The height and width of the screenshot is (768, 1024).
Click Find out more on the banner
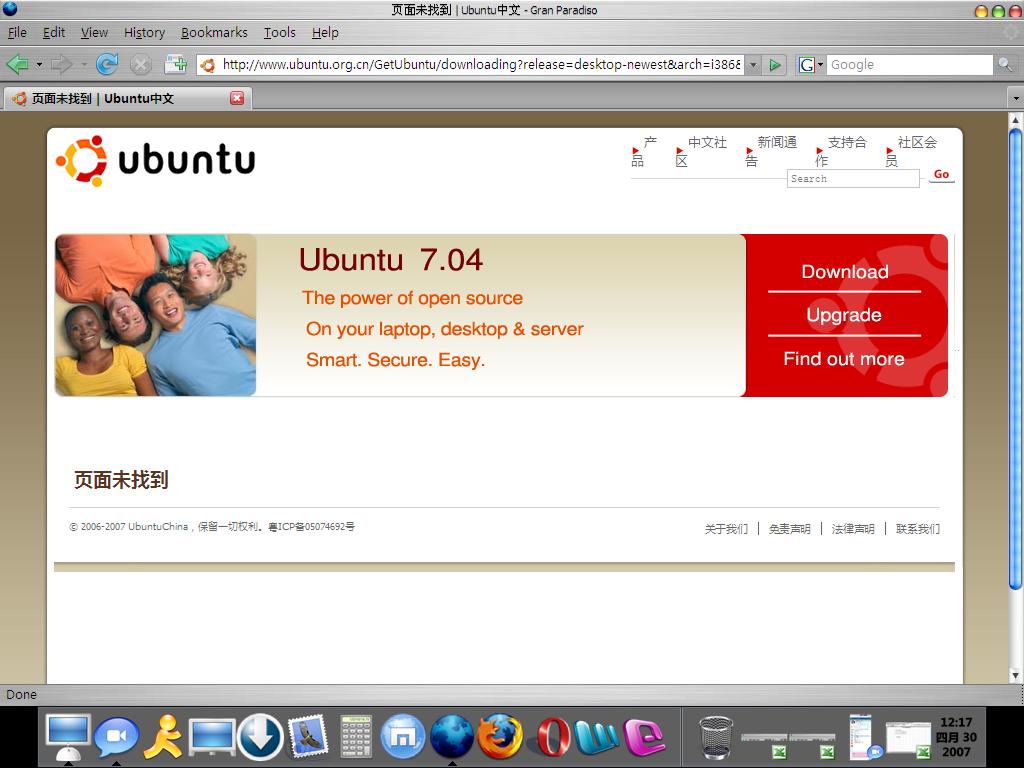(x=844, y=359)
